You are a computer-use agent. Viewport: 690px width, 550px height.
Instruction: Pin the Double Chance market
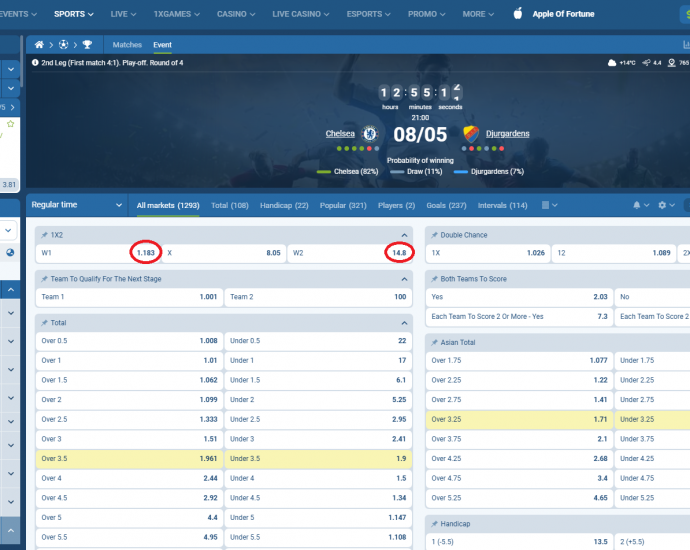pos(434,235)
